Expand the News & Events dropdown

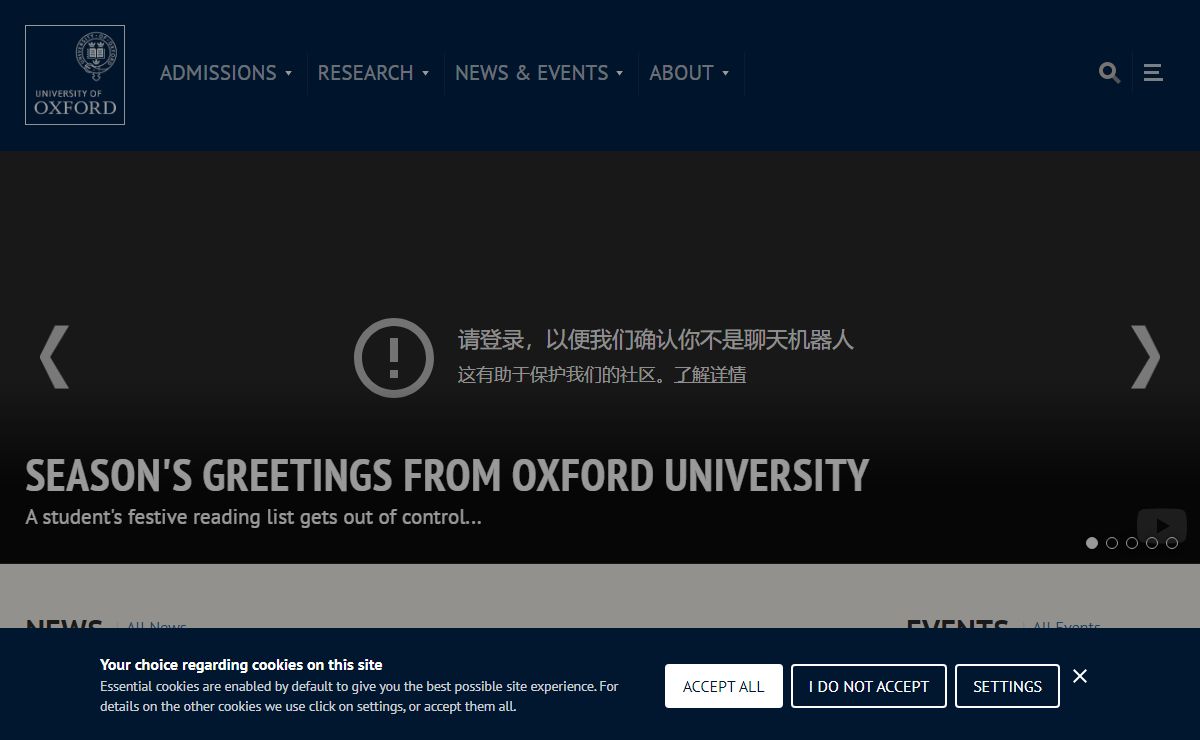tap(539, 73)
